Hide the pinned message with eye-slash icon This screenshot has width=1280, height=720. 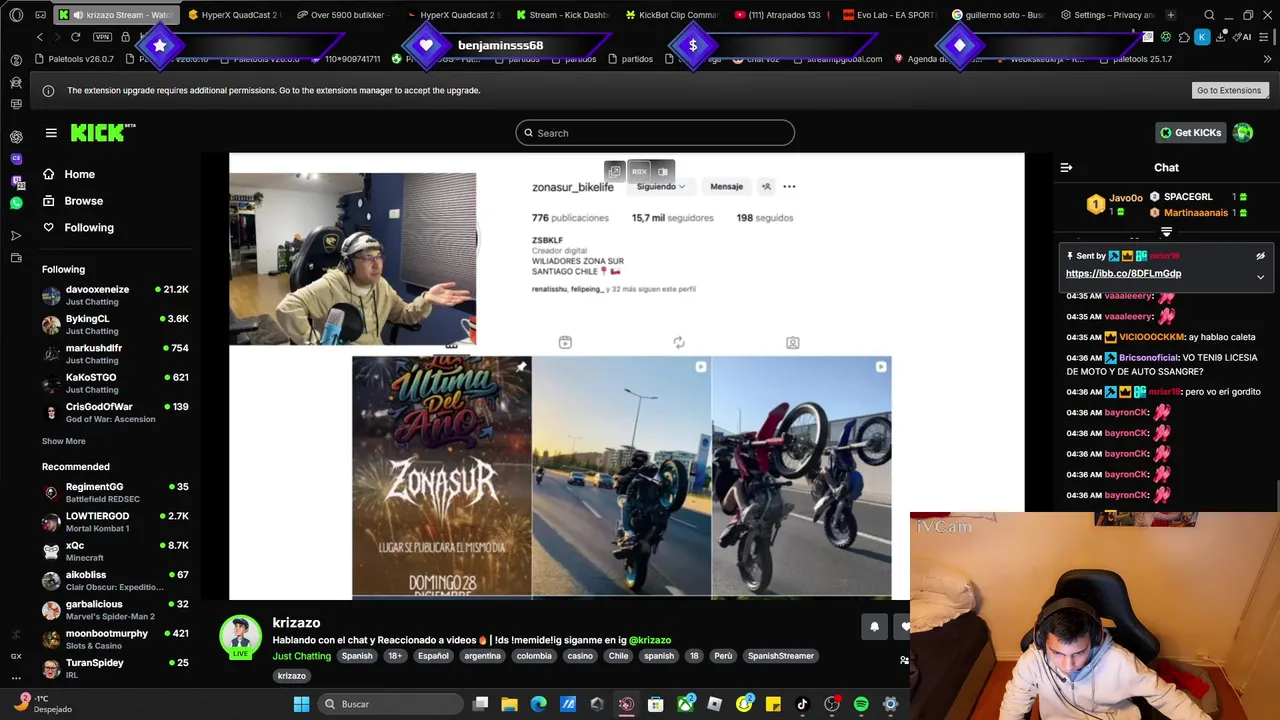(x=1260, y=256)
